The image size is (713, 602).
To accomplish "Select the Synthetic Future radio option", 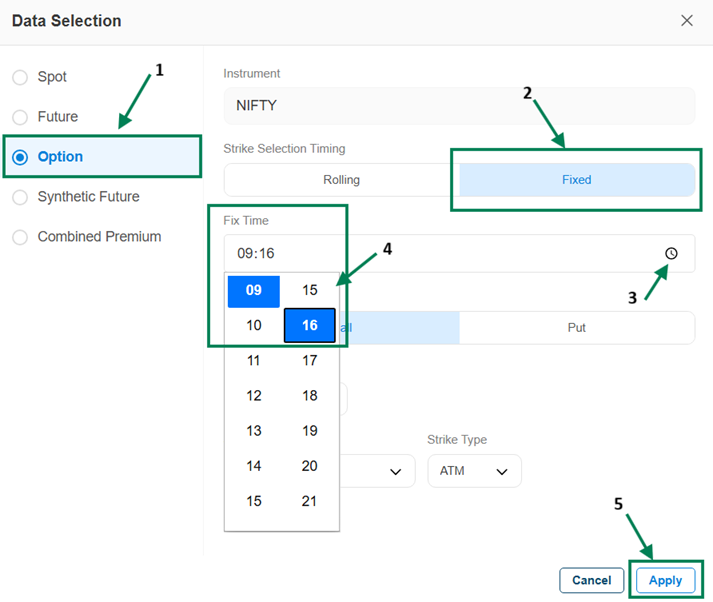I will point(20,197).
